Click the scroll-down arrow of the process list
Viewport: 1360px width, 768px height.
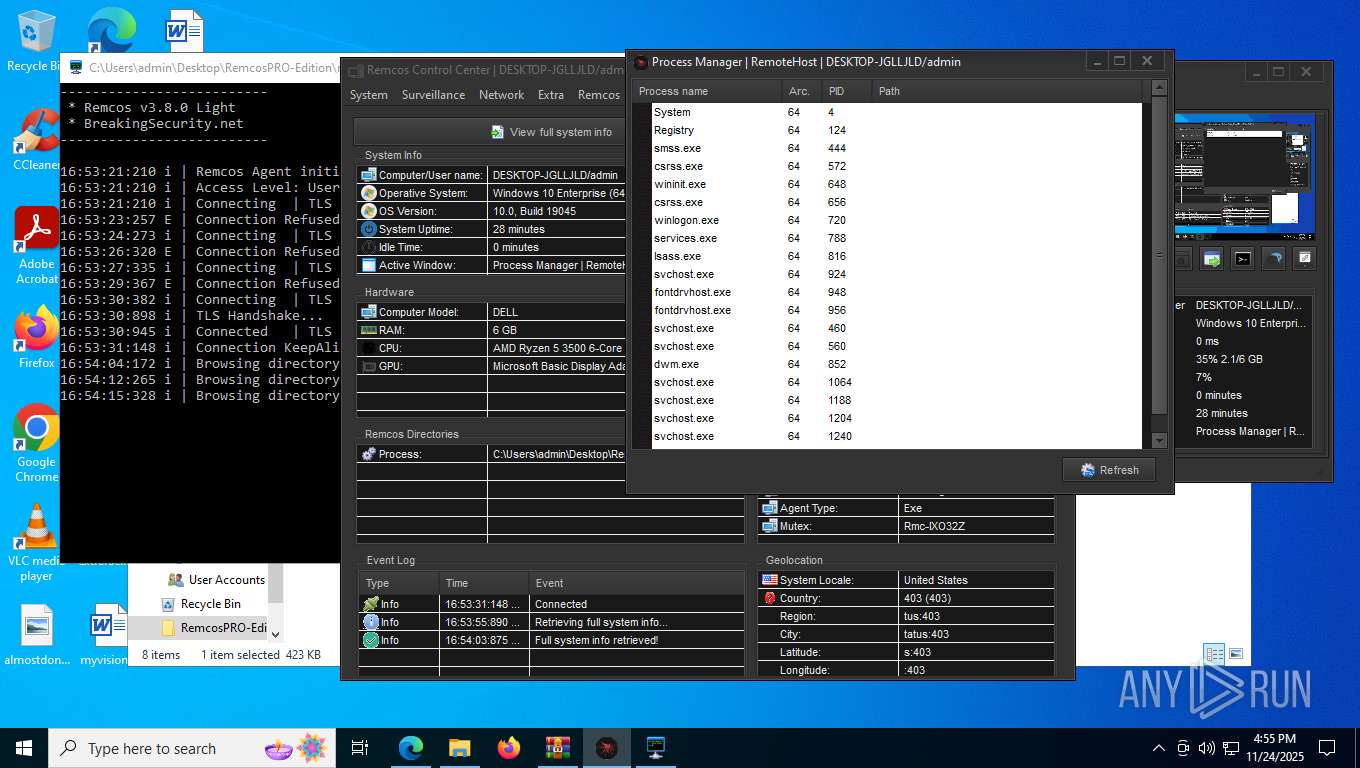point(1159,440)
